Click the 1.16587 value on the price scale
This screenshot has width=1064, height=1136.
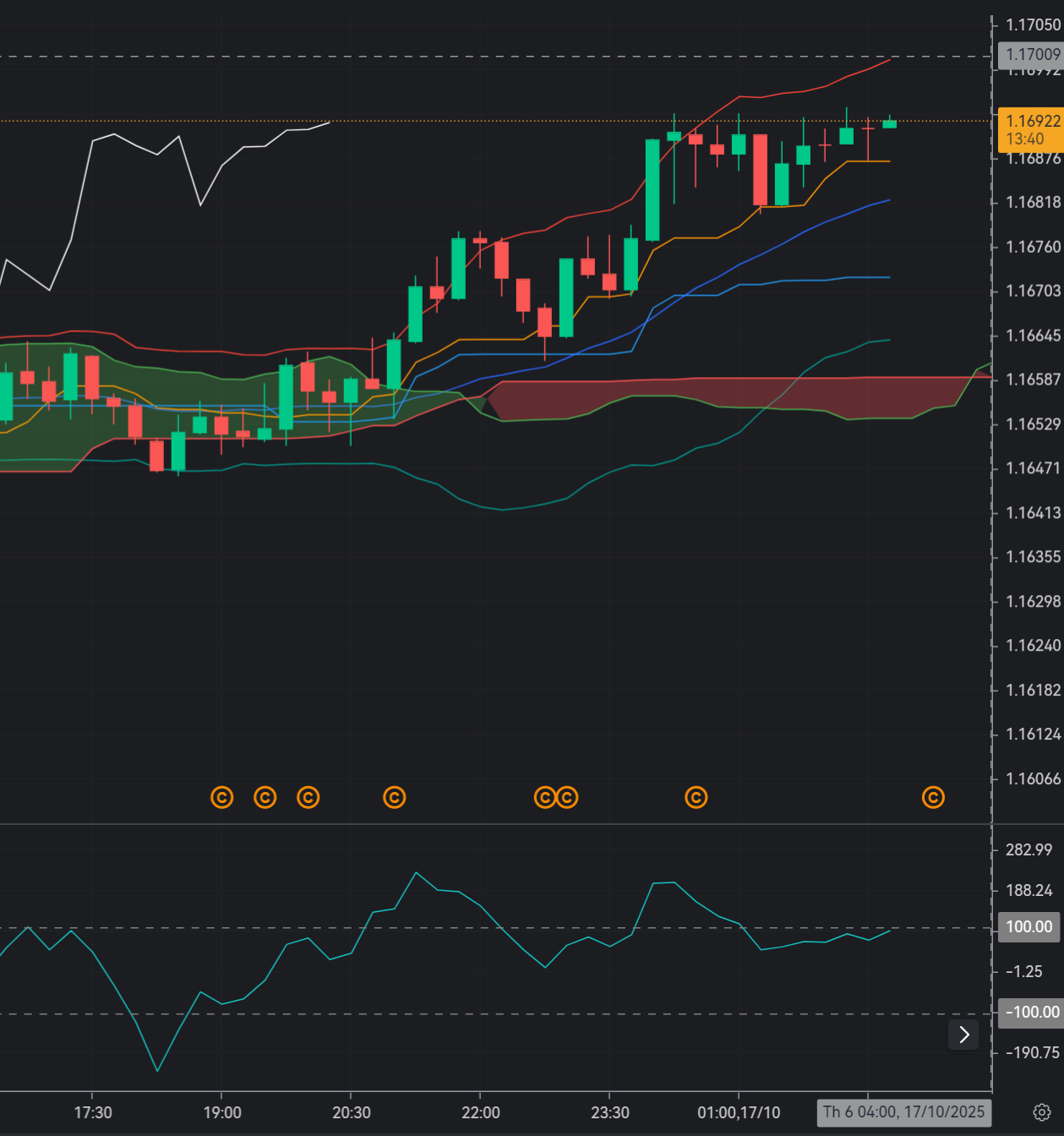[1033, 380]
